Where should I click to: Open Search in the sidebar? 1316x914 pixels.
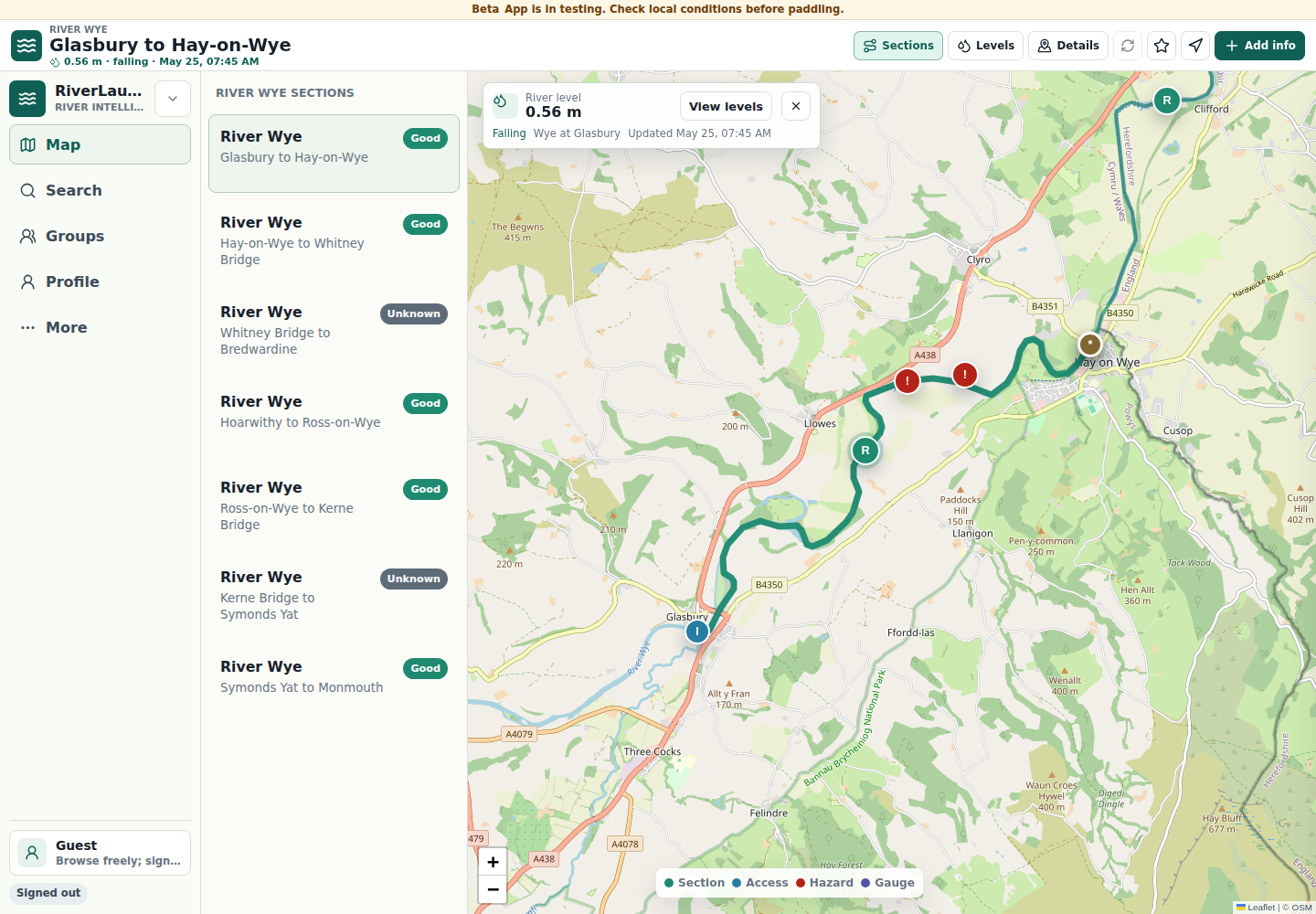pos(100,190)
